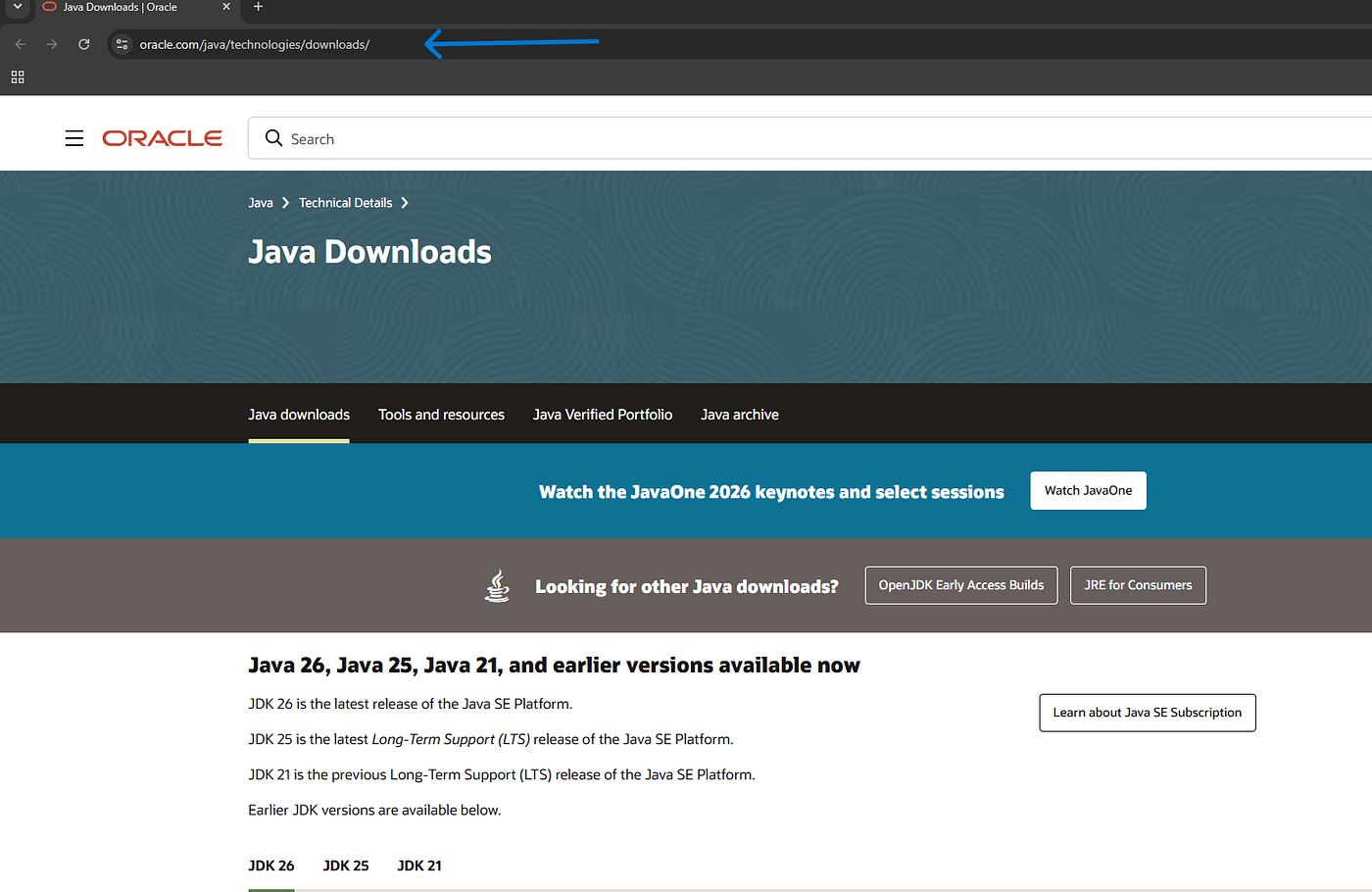Screen dimensions: 1372x892
Task: Go forward in browser history
Action: coord(52,44)
